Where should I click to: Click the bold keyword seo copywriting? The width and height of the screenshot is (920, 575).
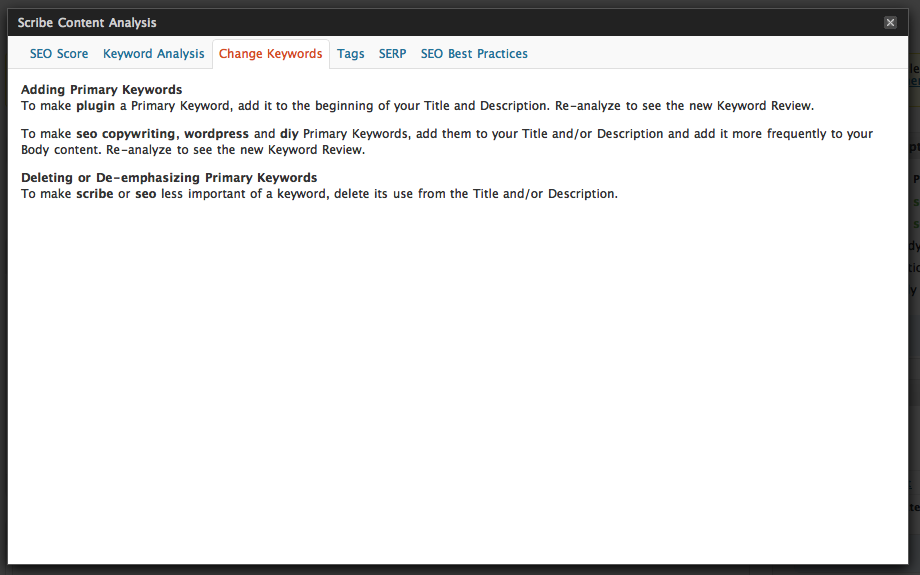click(126, 134)
